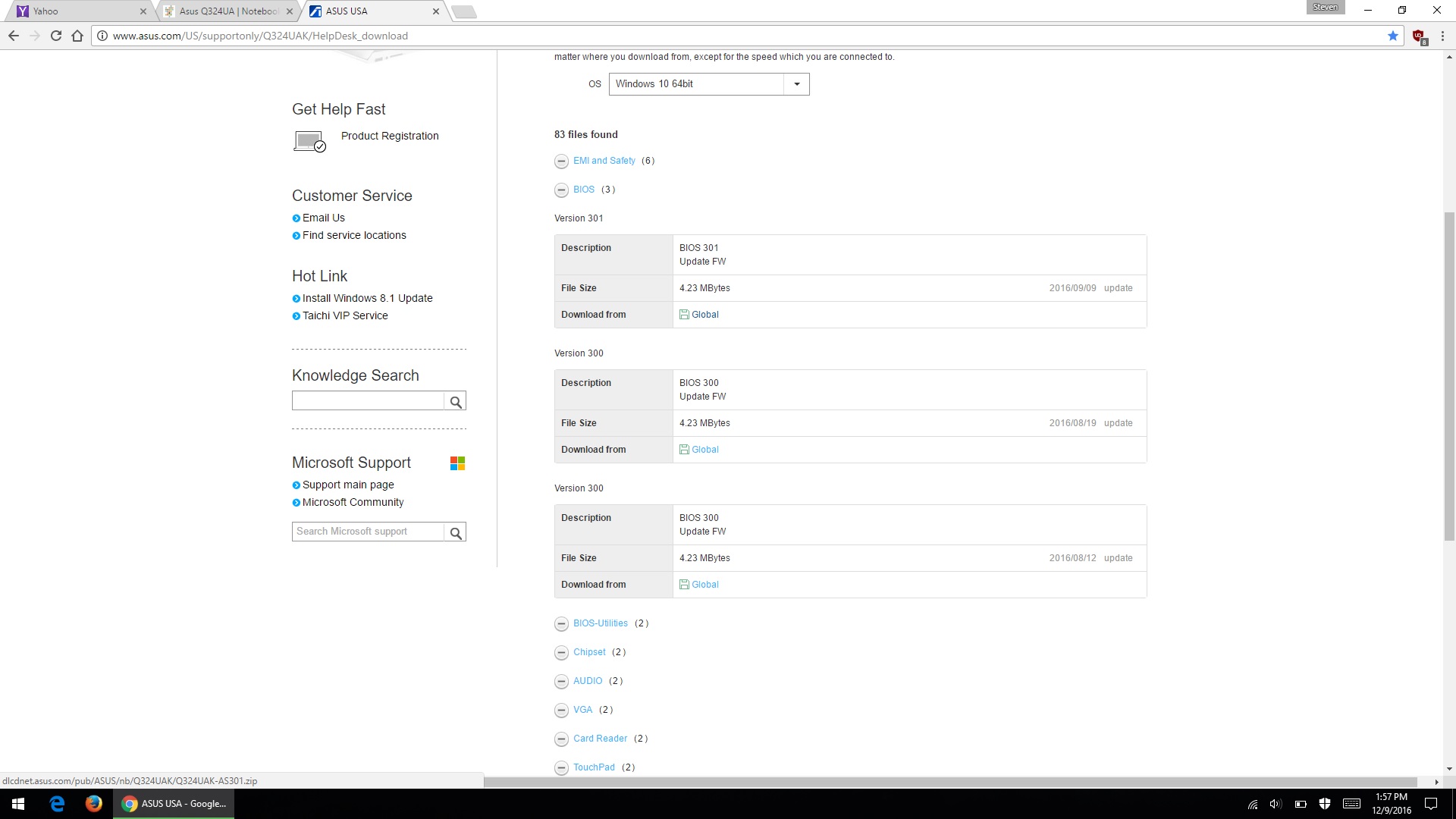The image size is (1456, 819).
Task: Click the browser address bar URL
Action: [x=260, y=36]
